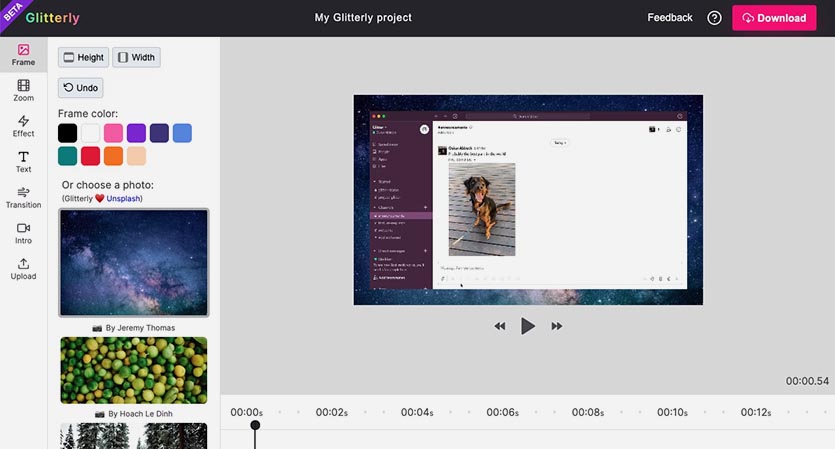The height and width of the screenshot is (449, 835).
Task: Open the Feedback link
Action: [x=670, y=18]
